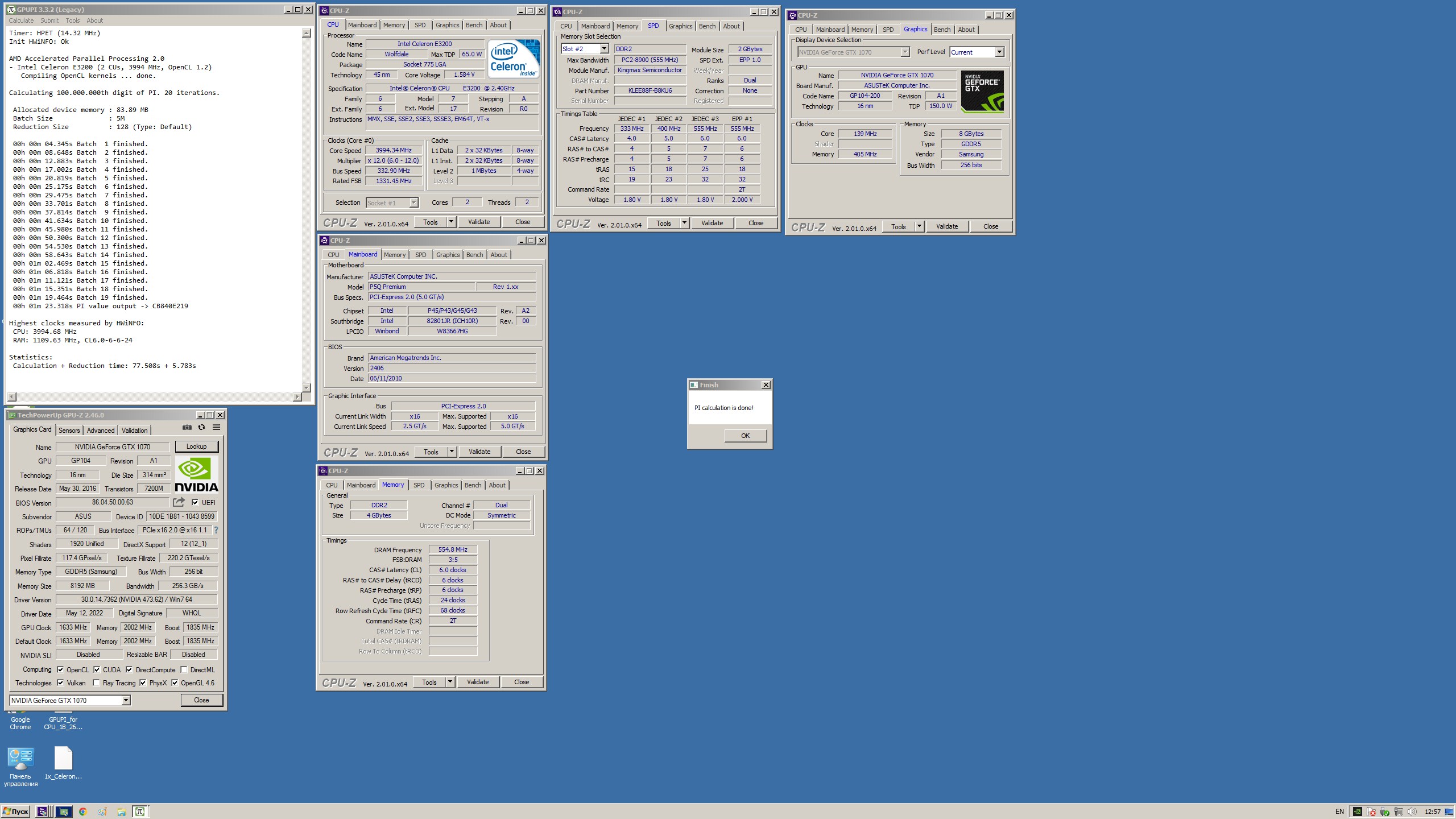Open the Perf Level Current dropdown

[x=999, y=52]
